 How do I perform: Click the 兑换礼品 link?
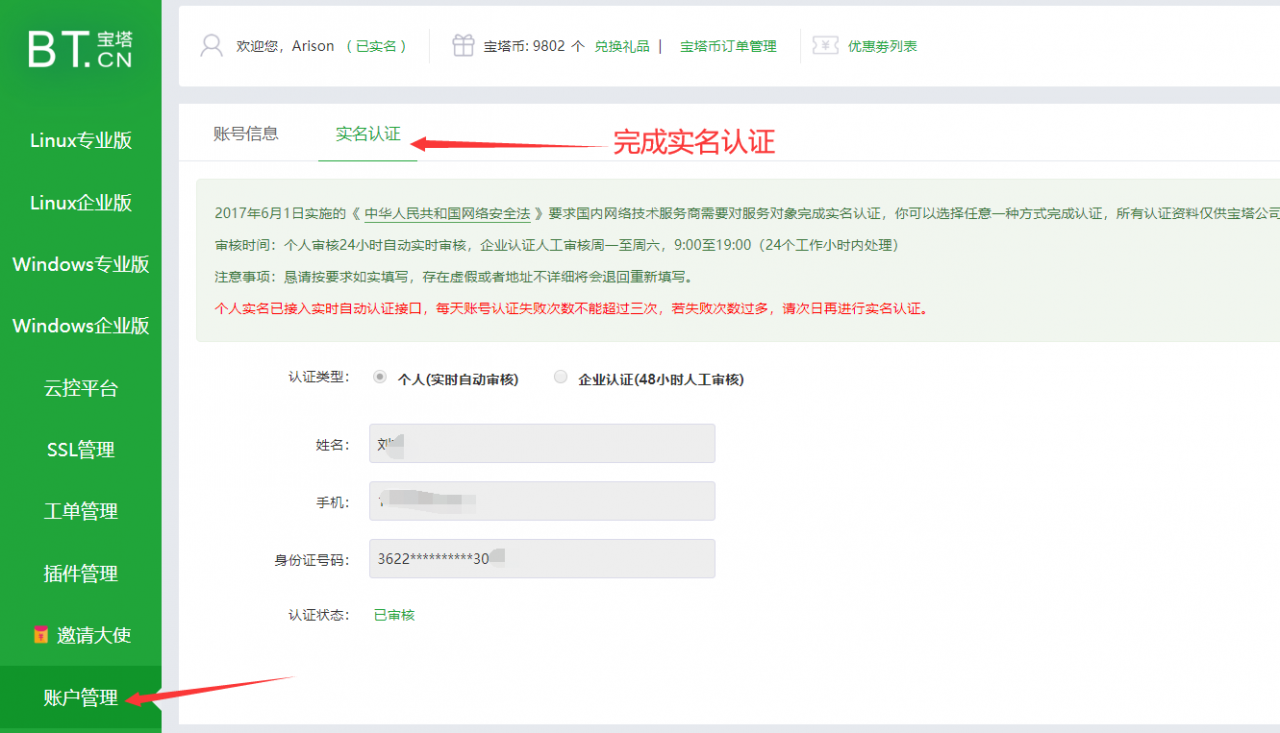coord(622,46)
